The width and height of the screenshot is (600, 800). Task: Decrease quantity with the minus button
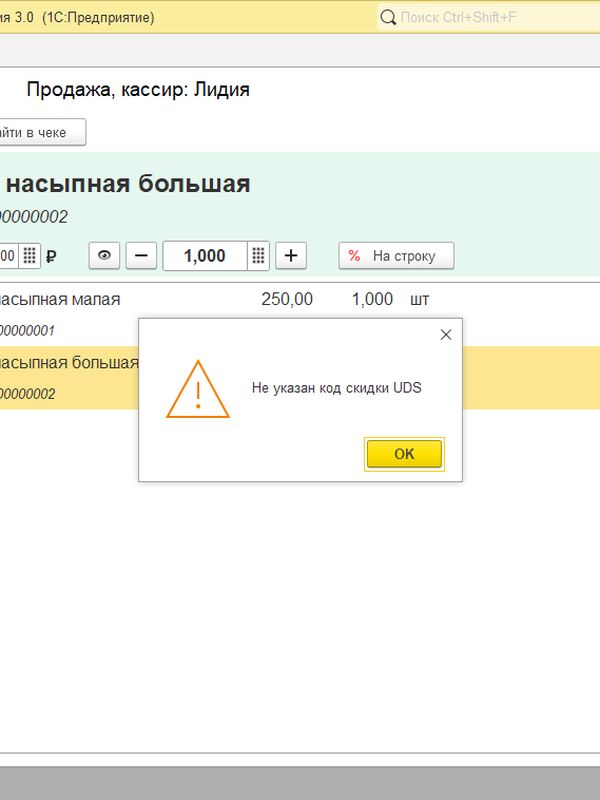click(x=141, y=255)
